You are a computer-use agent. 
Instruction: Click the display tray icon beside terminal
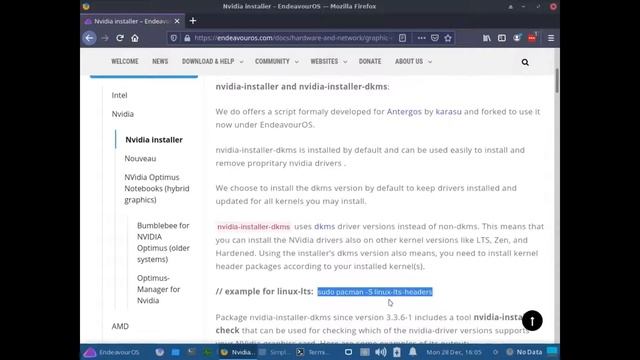tap(348, 352)
